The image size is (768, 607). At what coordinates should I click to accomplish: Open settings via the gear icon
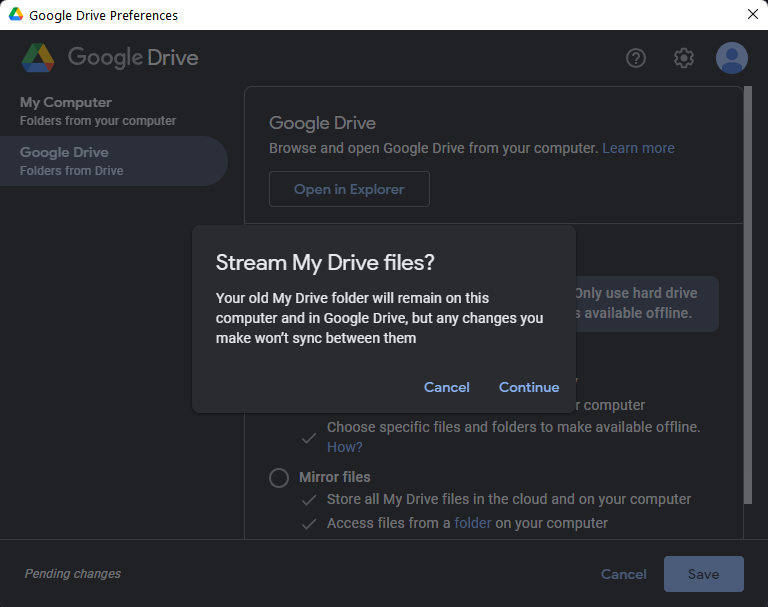coord(684,58)
